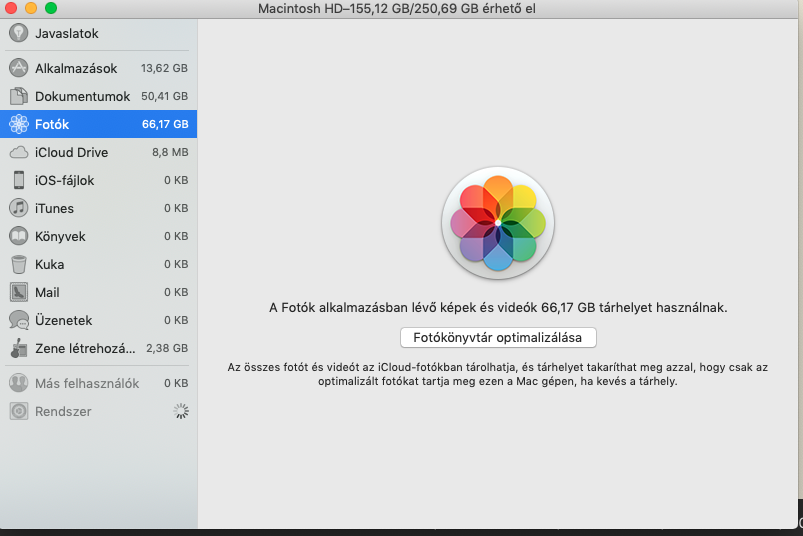This screenshot has height=536, width=803.
Task: Select Zene létrehozá... row
Action: [98, 348]
